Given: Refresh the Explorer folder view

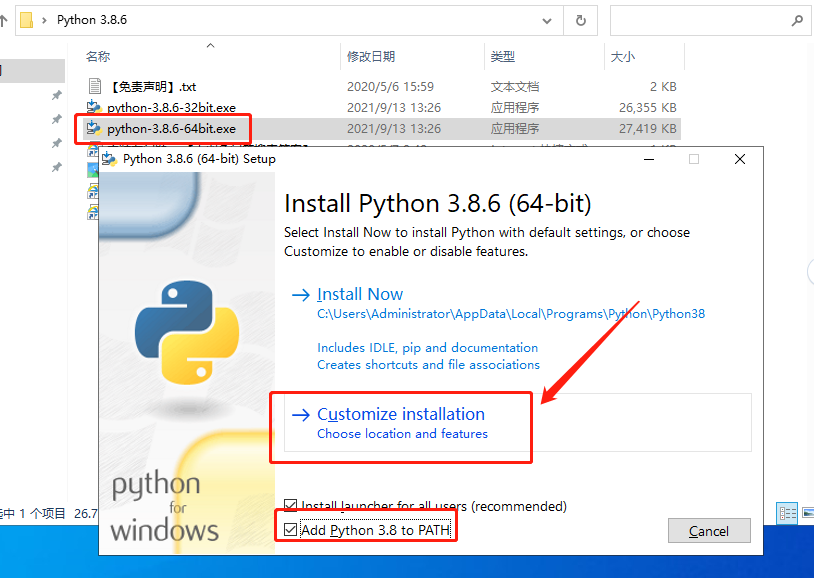Looking at the screenshot, I should [581, 21].
